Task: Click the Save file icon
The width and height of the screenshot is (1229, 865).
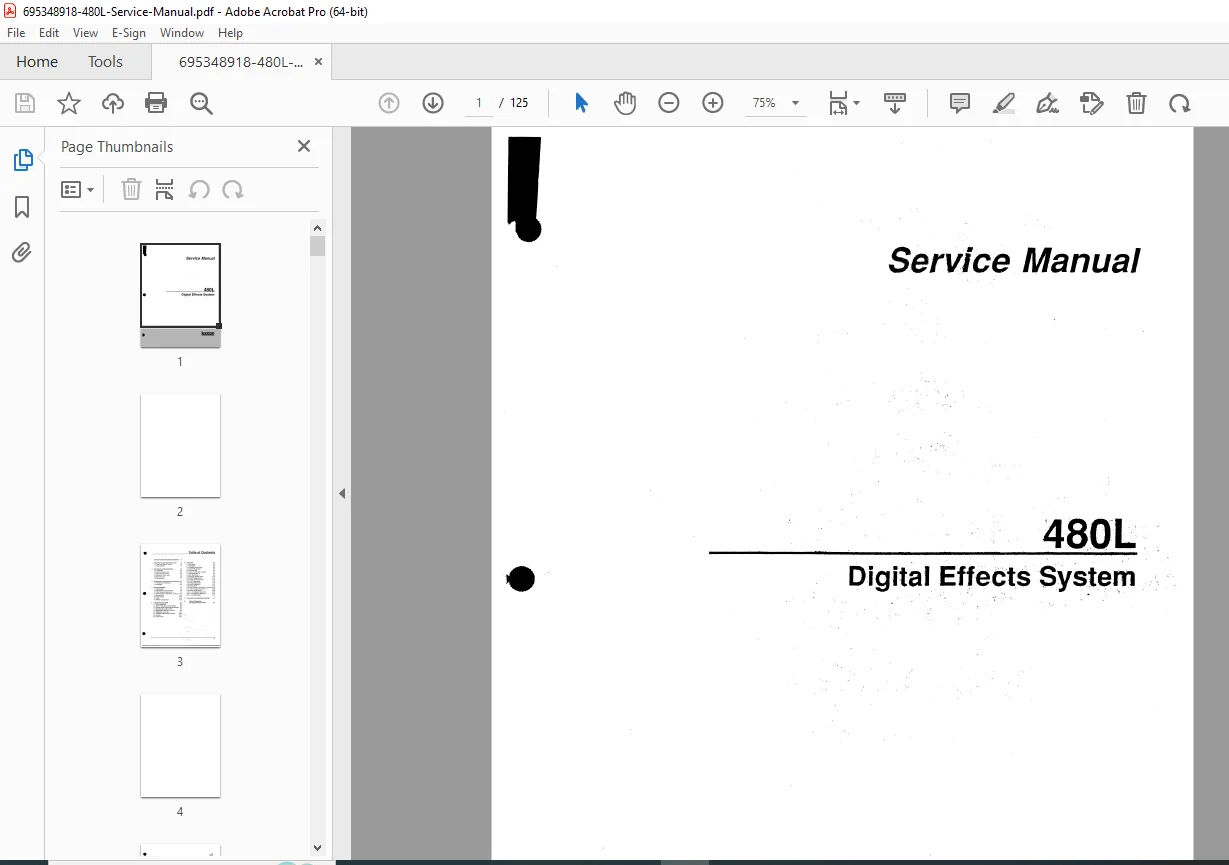Action: click(x=25, y=103)
